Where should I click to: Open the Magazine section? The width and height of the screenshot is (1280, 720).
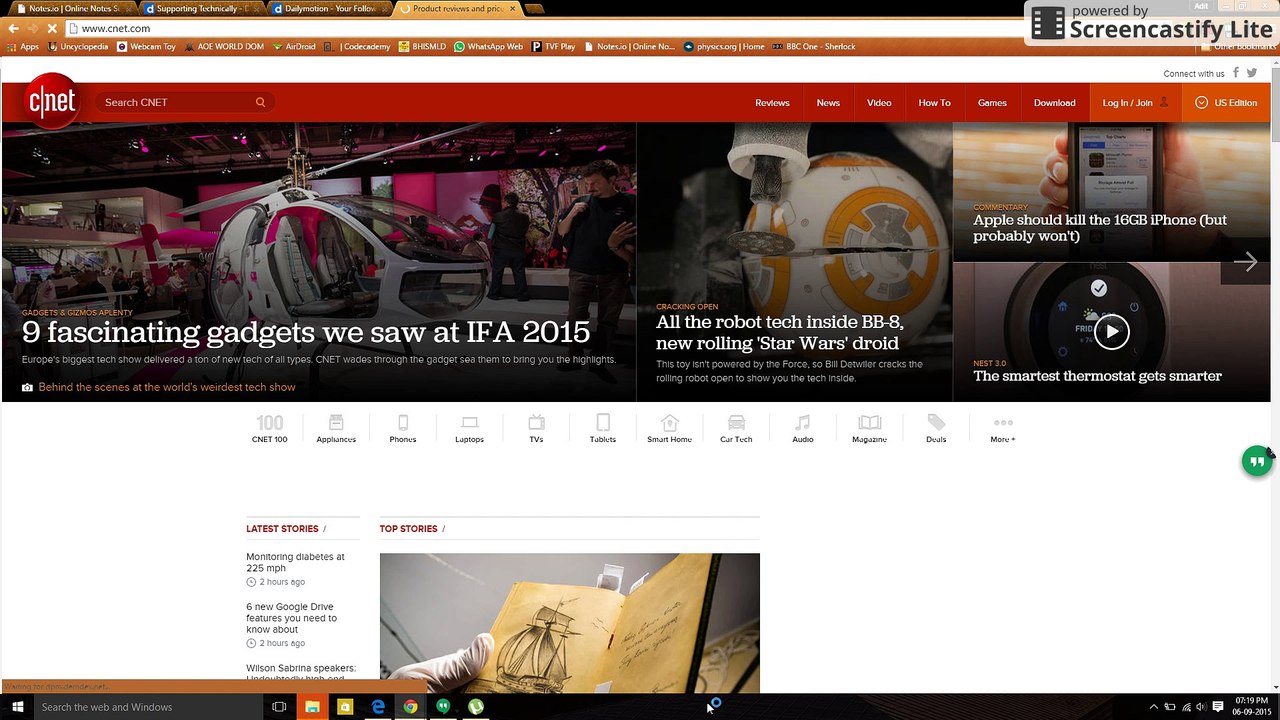(869, 429)
